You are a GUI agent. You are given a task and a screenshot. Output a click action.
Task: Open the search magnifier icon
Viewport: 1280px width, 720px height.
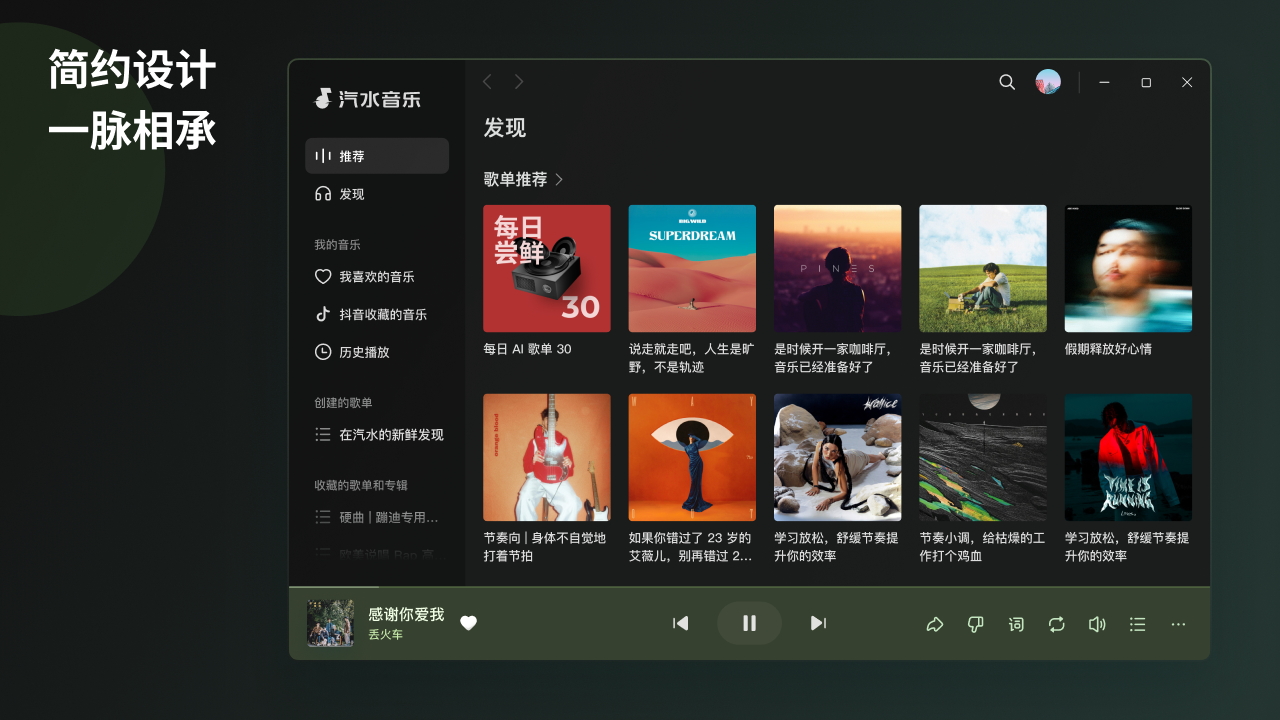(x=1007, y=82)
